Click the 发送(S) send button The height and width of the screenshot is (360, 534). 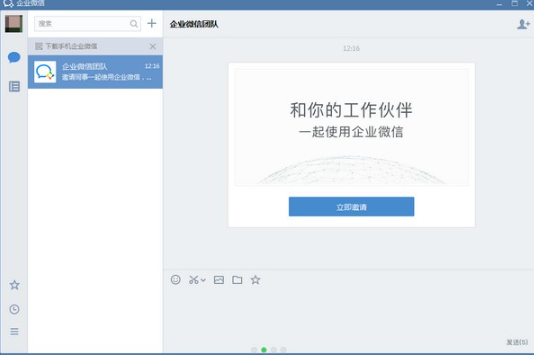tap(517, 342)
